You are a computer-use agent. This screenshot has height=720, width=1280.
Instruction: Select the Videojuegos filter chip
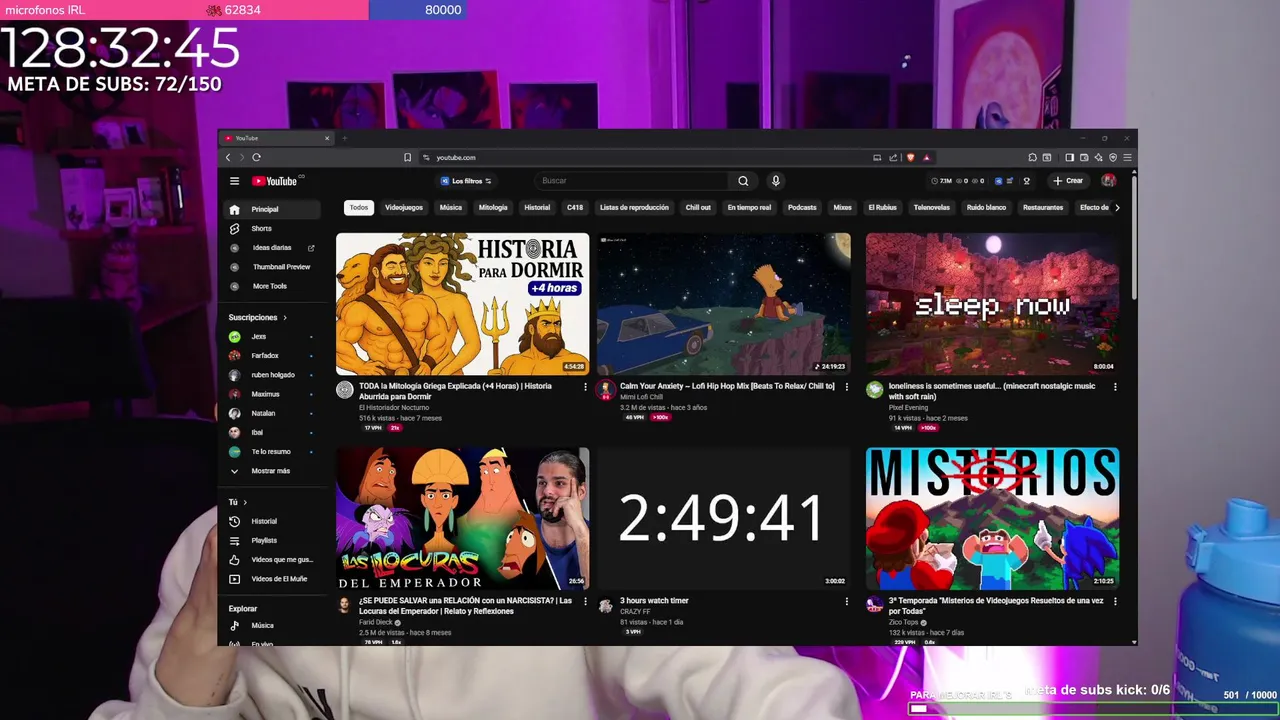point(404,208)
